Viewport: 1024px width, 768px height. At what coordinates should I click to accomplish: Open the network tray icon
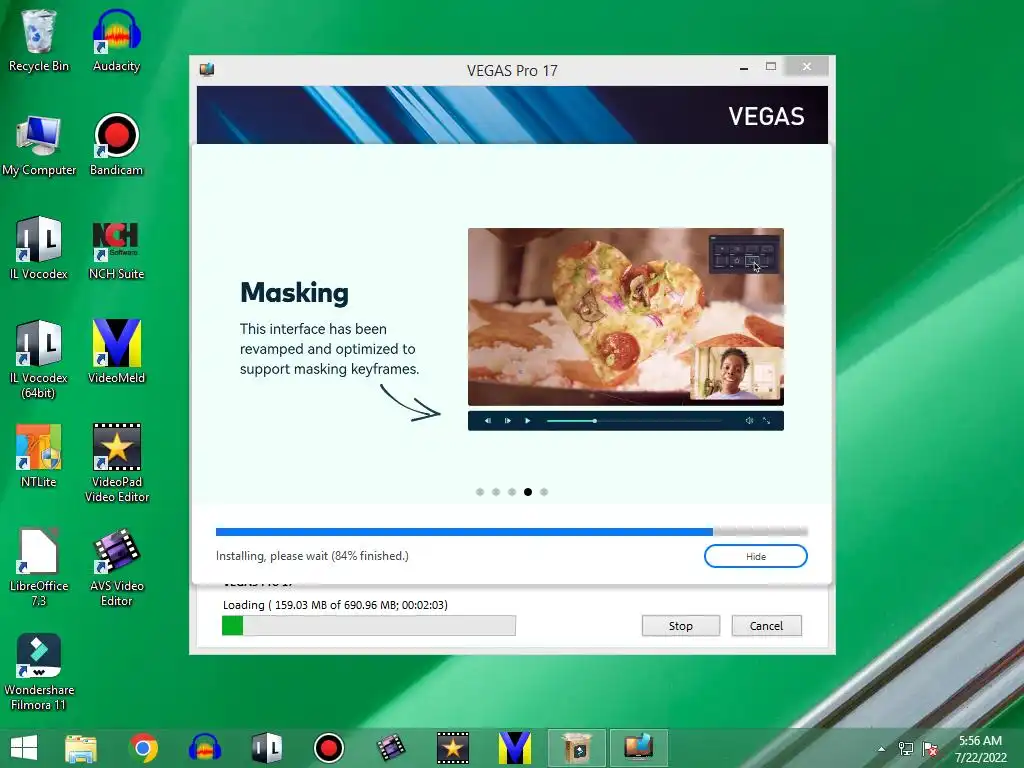906,749
